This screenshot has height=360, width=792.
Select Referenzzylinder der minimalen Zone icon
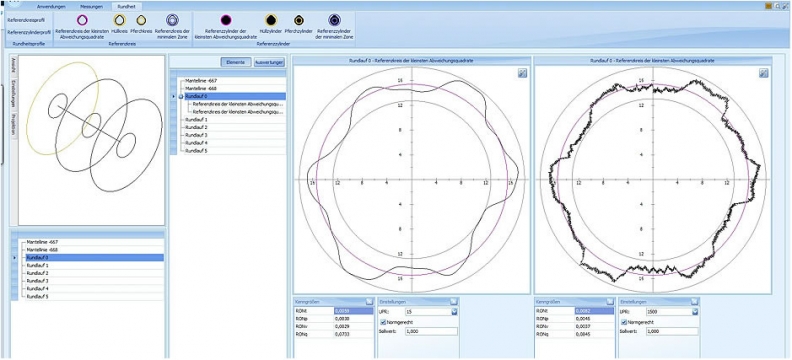(334, 20)
